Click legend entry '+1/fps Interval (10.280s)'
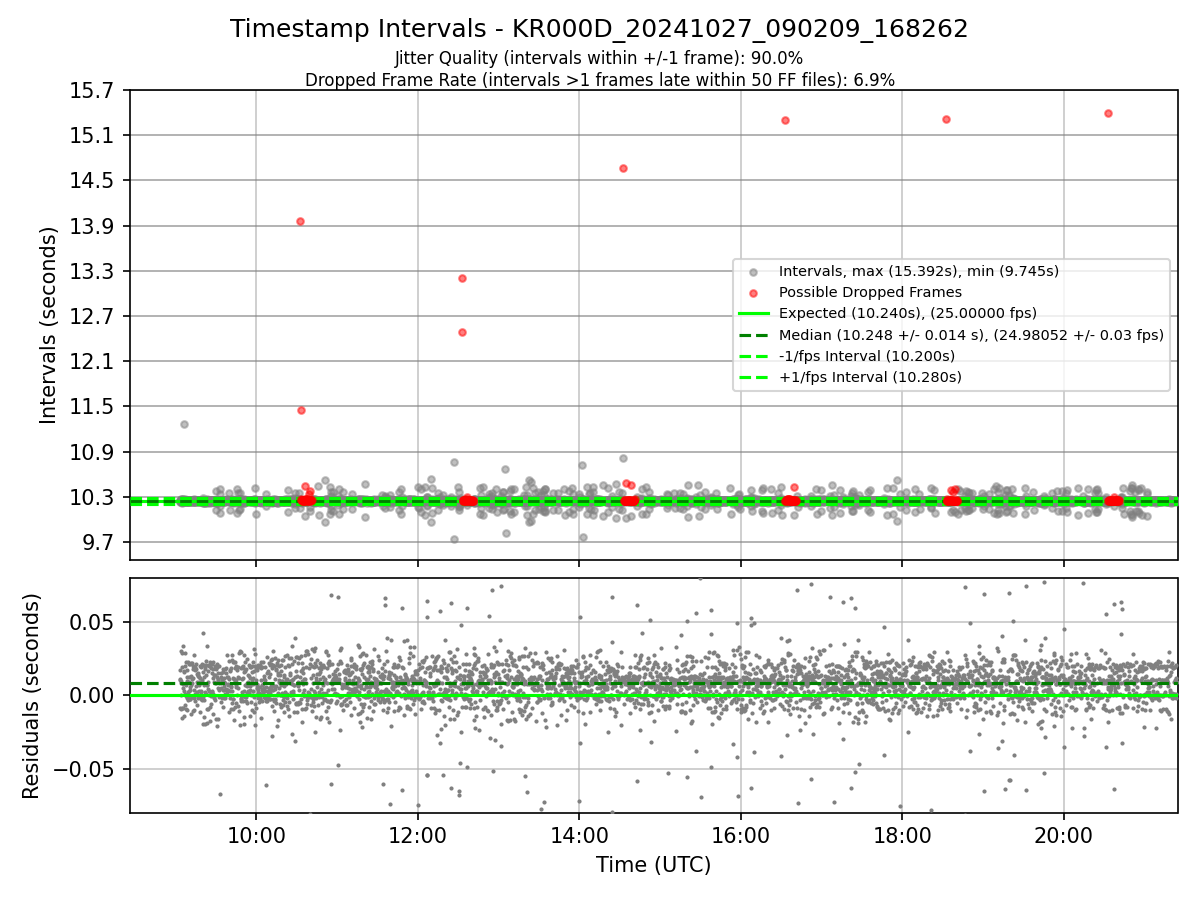This screenshot has height=900, width=1200. point(870,377)
